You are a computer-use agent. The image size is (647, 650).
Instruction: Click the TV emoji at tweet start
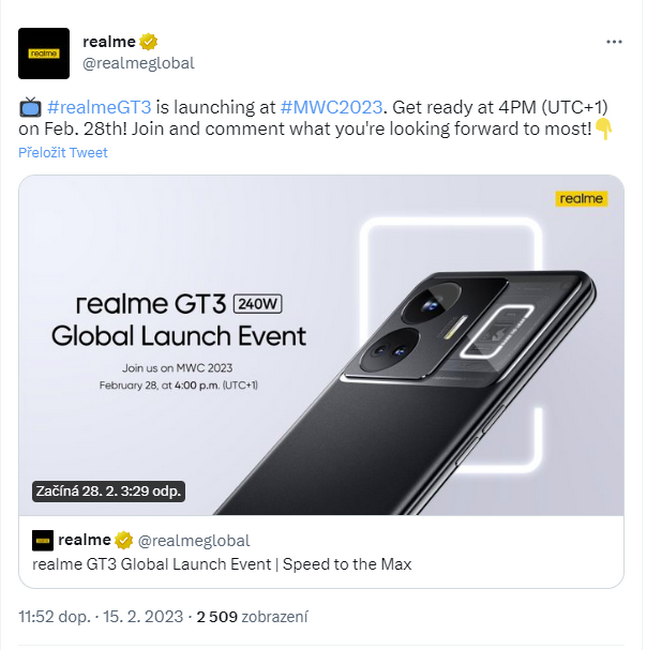(x=30, y=107)
